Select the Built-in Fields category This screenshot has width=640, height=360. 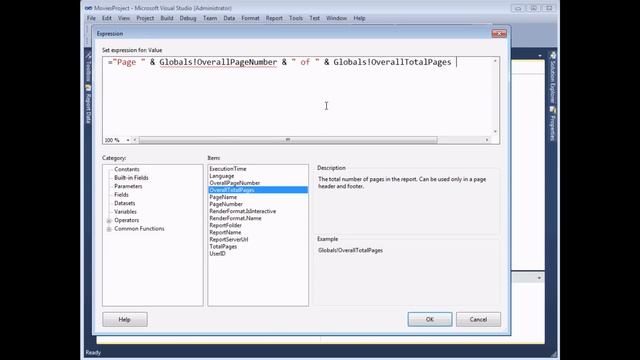point(131,178)
